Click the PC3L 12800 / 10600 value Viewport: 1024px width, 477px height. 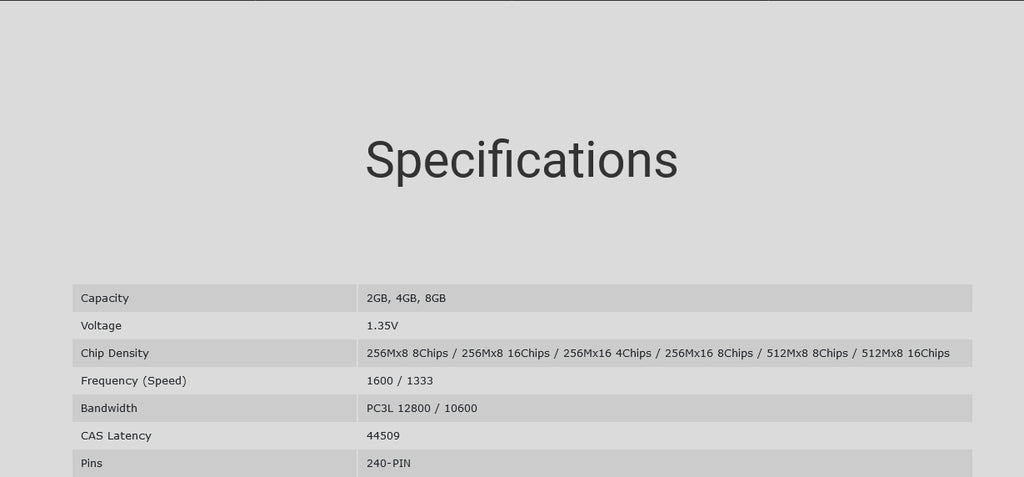pos(422,408)
